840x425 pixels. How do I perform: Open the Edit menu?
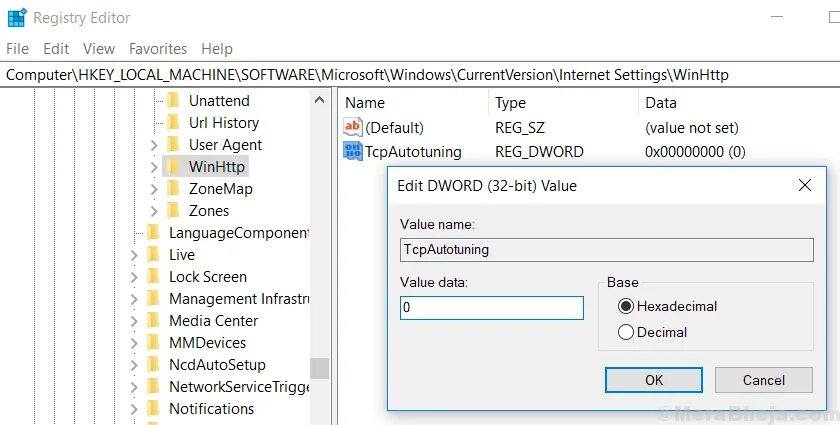(56, 49)
